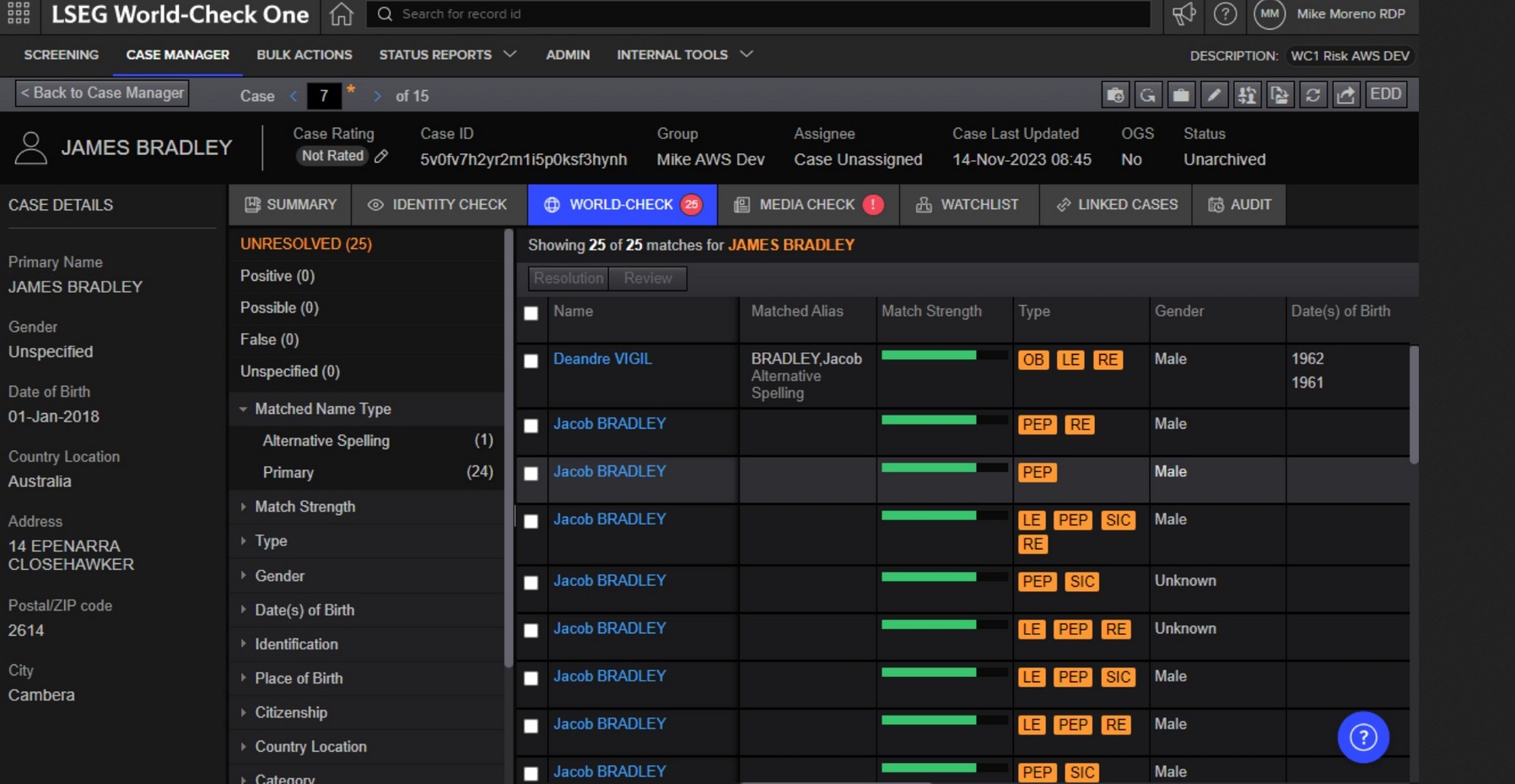Open the Internal Tools dropdown
This screenshot has height=784, width=1515.
click(684, 55)
